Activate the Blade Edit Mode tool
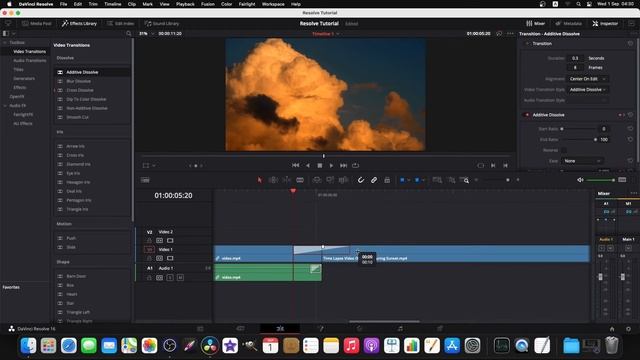This screenshot has height=360, width=640. [x=300, y=180]
